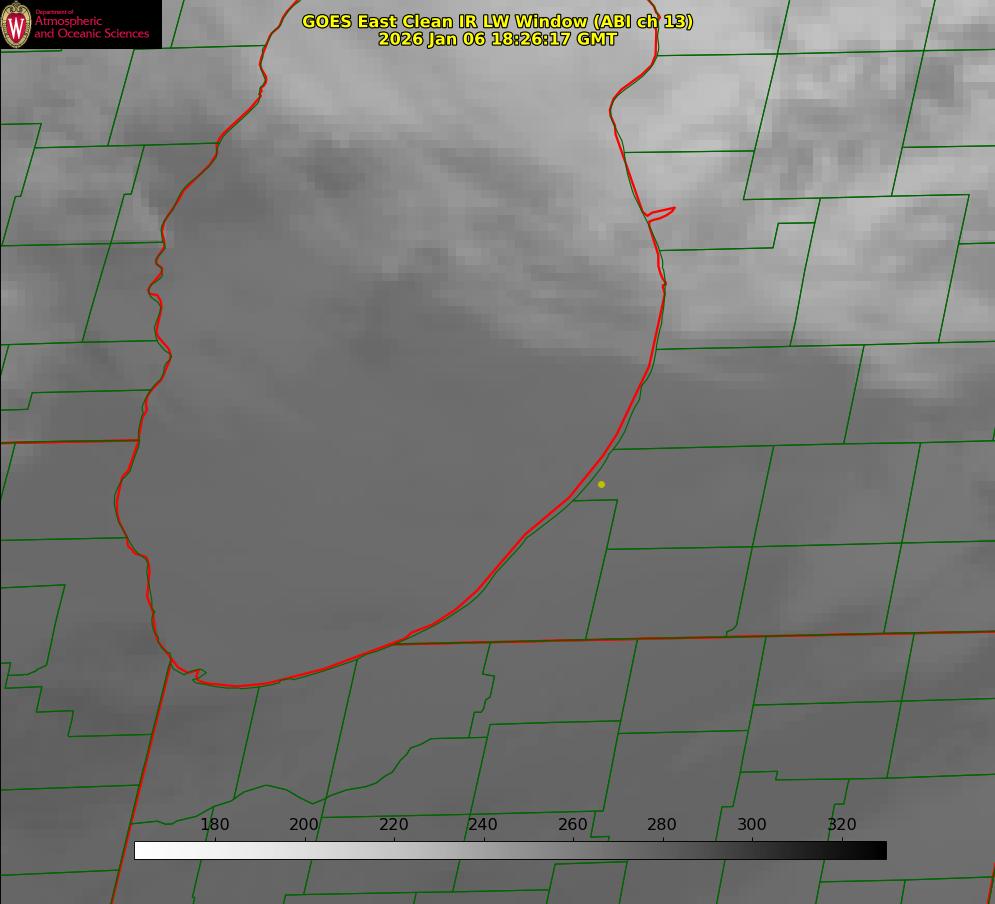995x904 pixels.
Task: Click the 260 temperature scale label
Action: pos(572,825)
